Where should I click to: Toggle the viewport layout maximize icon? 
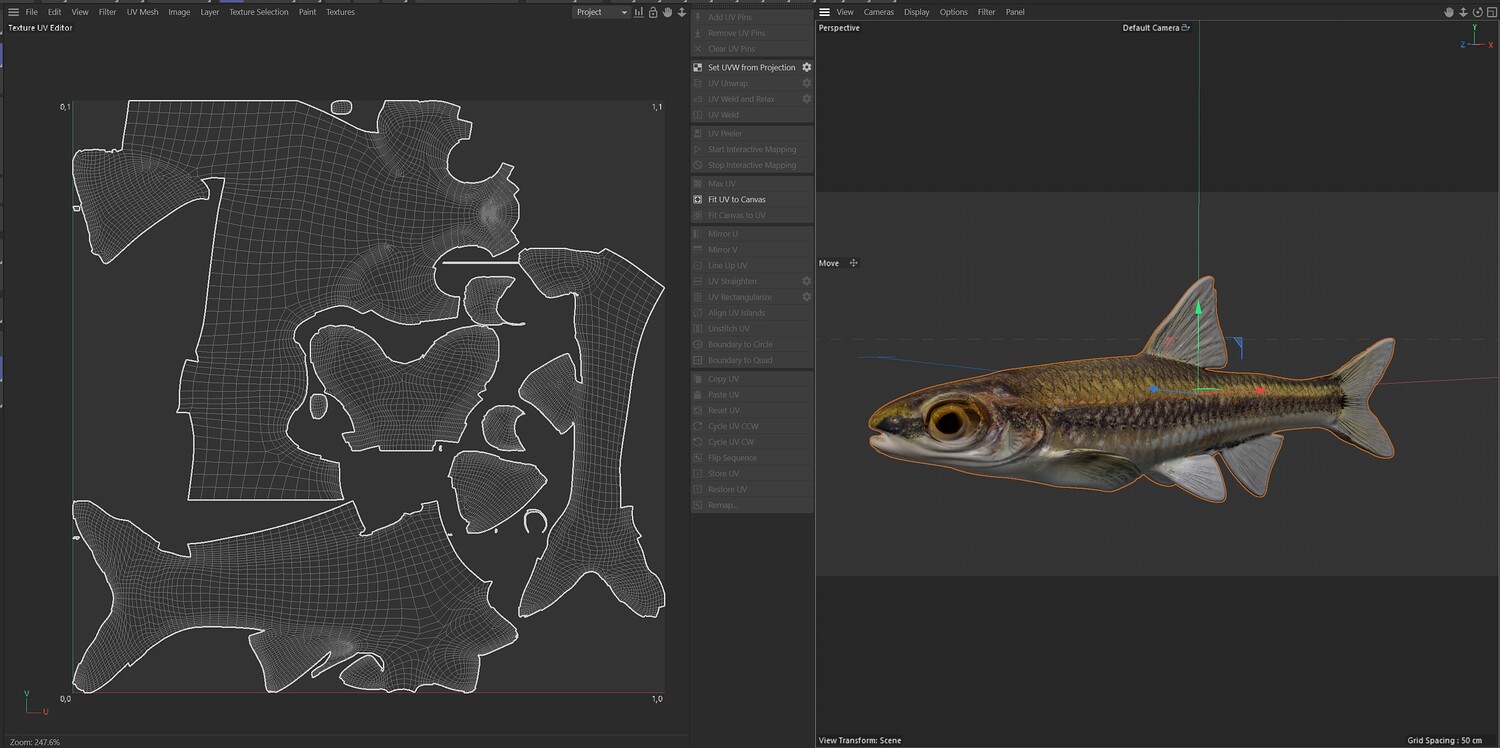click(1491, 12)
